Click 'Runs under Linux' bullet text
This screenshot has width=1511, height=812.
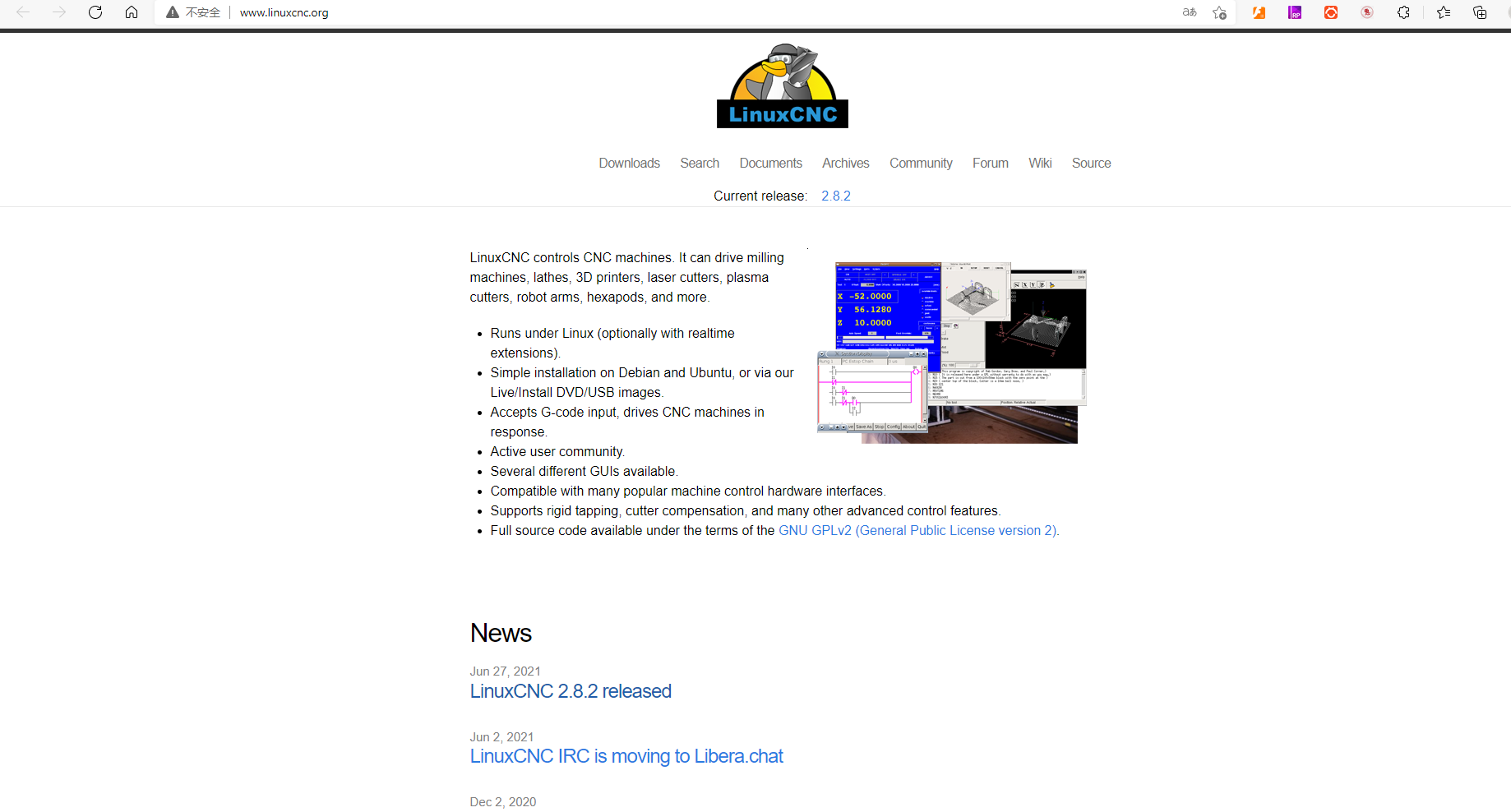pyautogui.click(x=612, y=344)
